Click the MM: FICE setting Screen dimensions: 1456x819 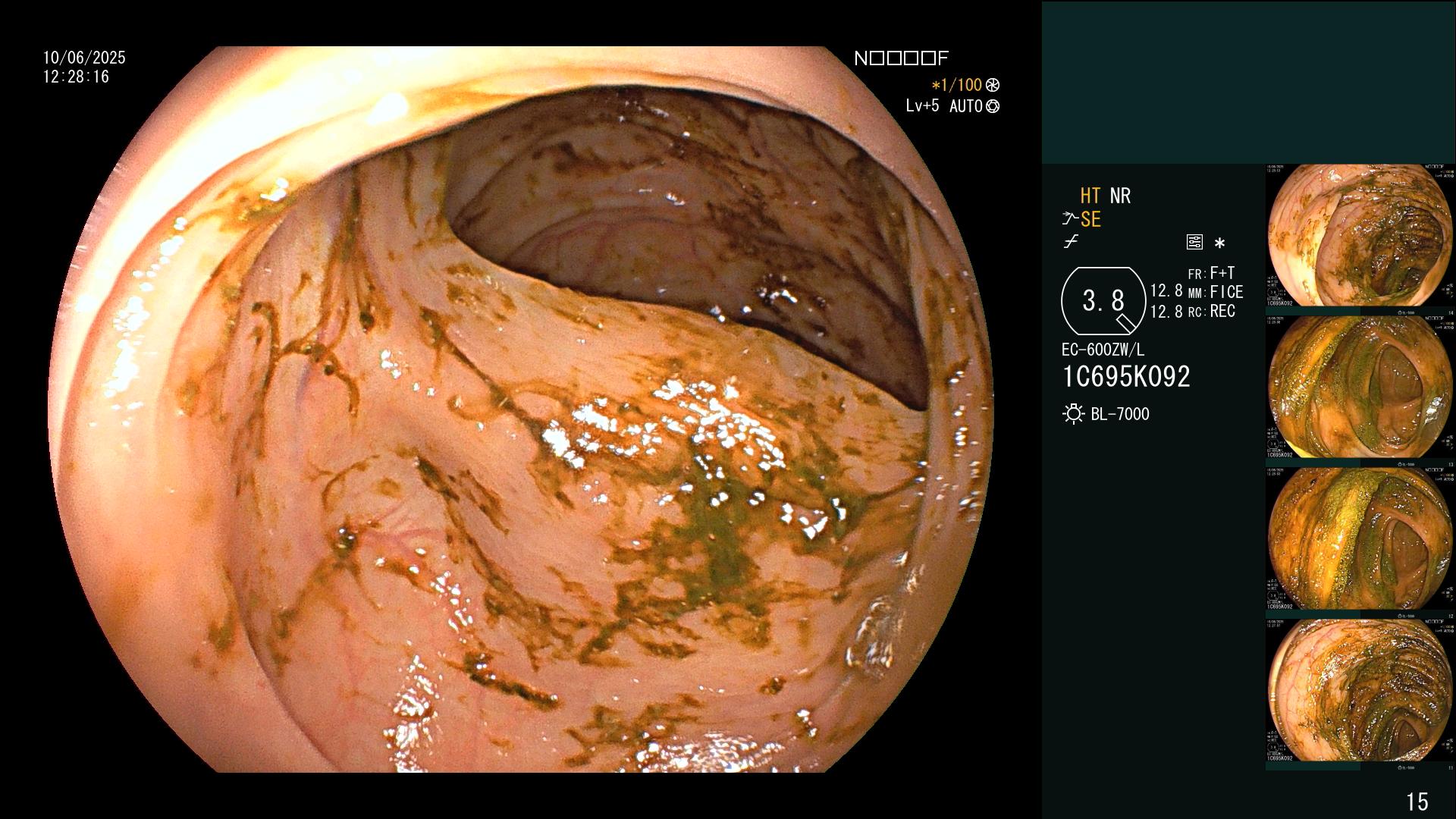click(1216, 292)
